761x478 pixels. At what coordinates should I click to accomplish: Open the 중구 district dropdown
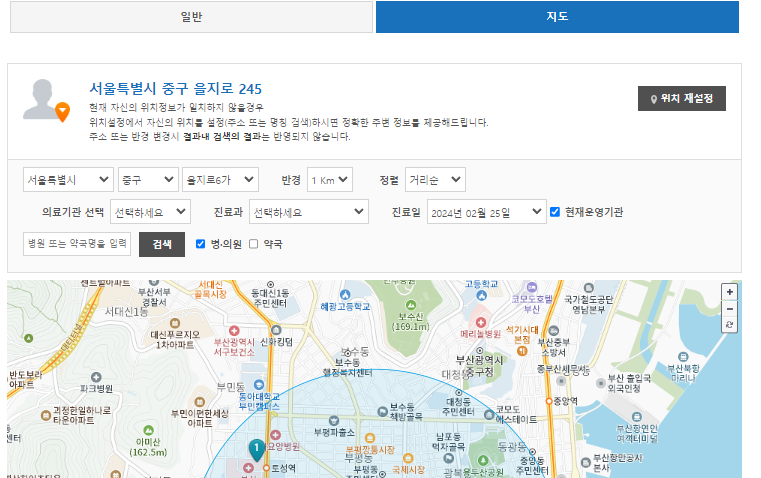148,180
